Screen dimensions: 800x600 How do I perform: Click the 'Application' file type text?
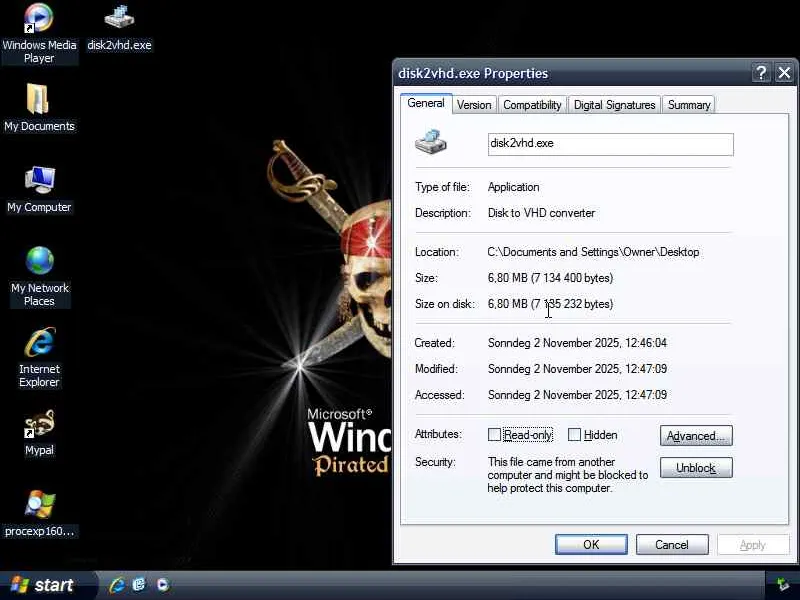pyautogui.click(x=513, y=187)
